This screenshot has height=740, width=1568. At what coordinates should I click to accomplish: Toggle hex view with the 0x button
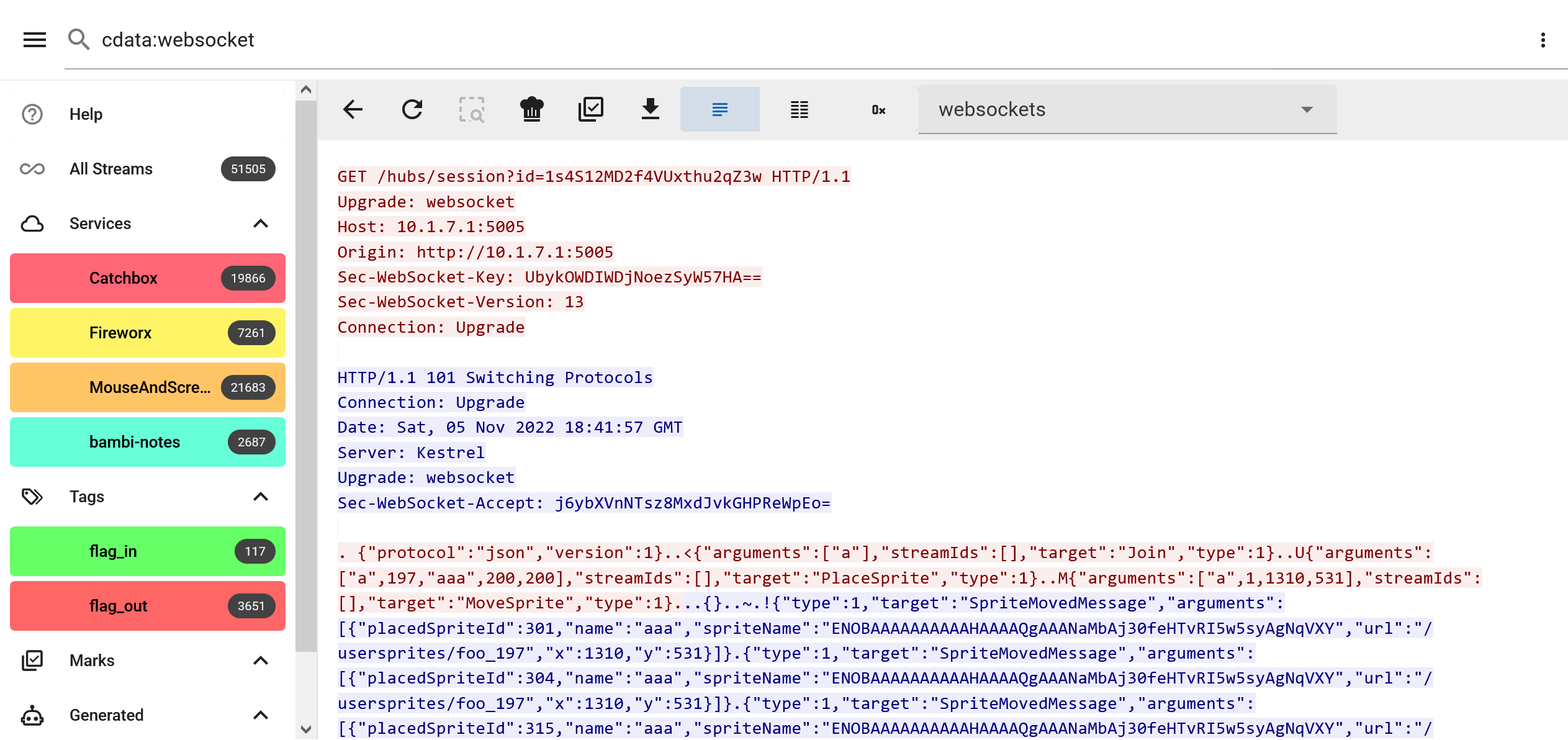(877, 109)
